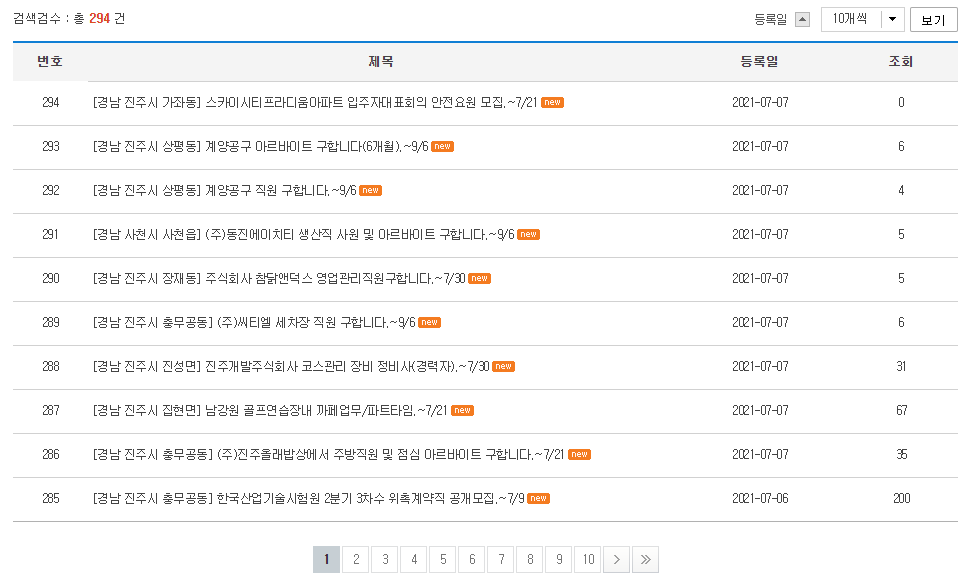Click the new badge on the 동진에이치티 post
Image resolution: width=970 pixels, height=587 pixels.
pyautogui.click(x=529, y=234)
